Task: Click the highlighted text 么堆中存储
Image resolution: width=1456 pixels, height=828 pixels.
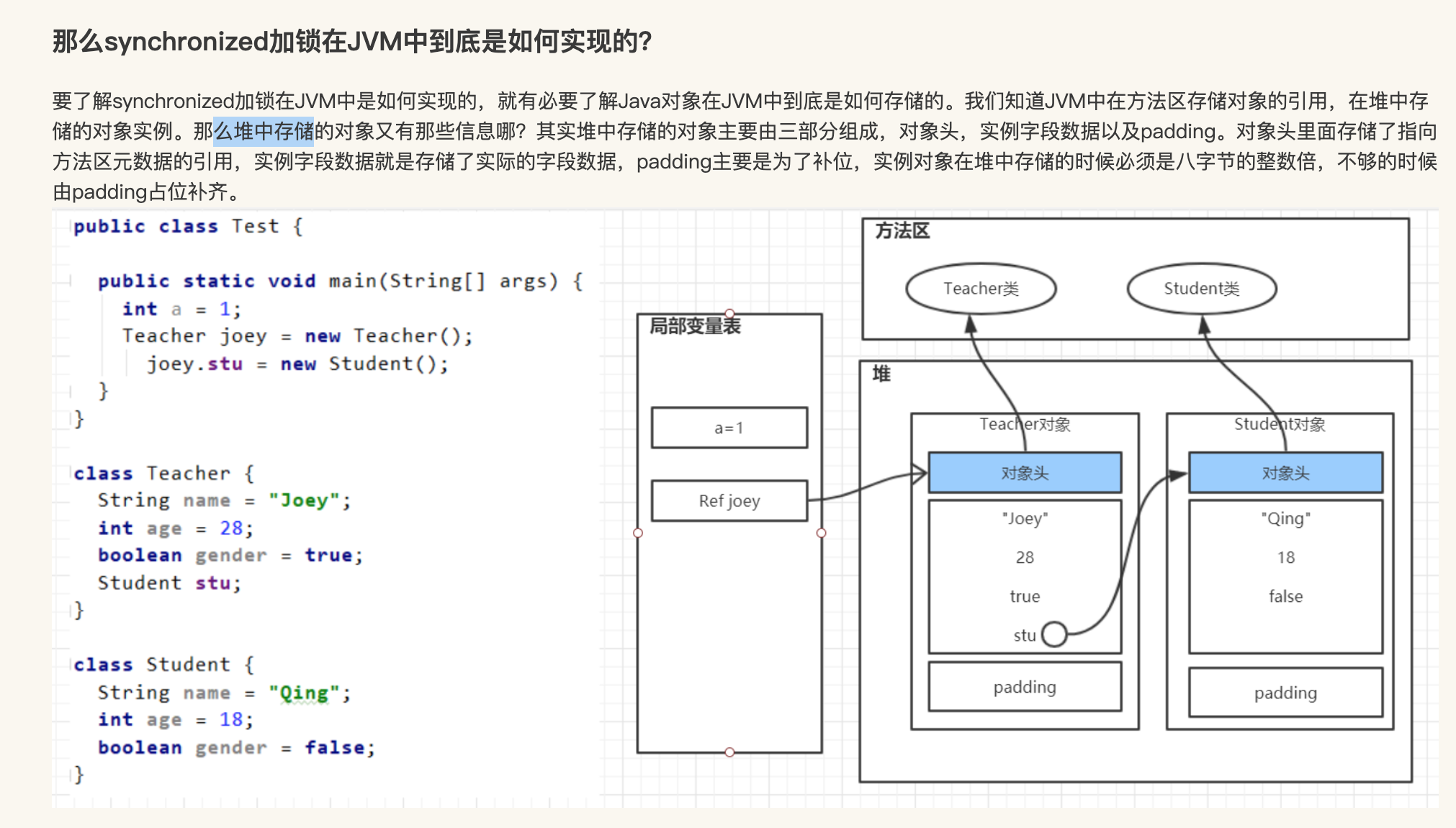Action: (x=264, y=131)
